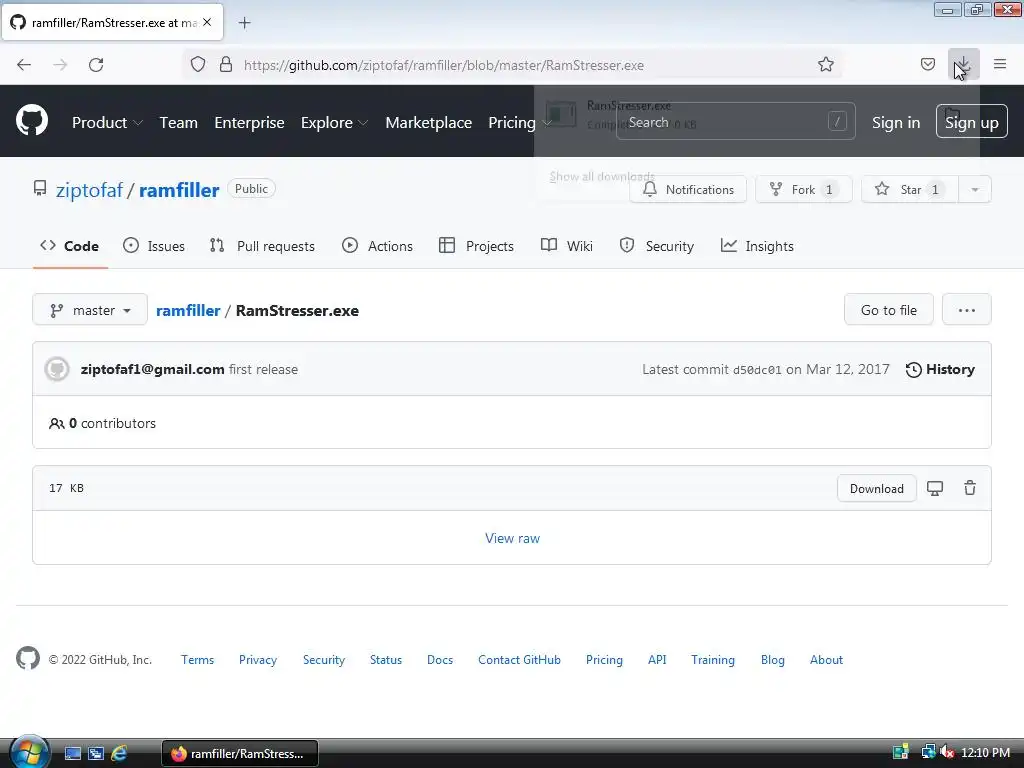Expand the Explore menu
This screenshot has height=768, width=1024.
(334, 122)
